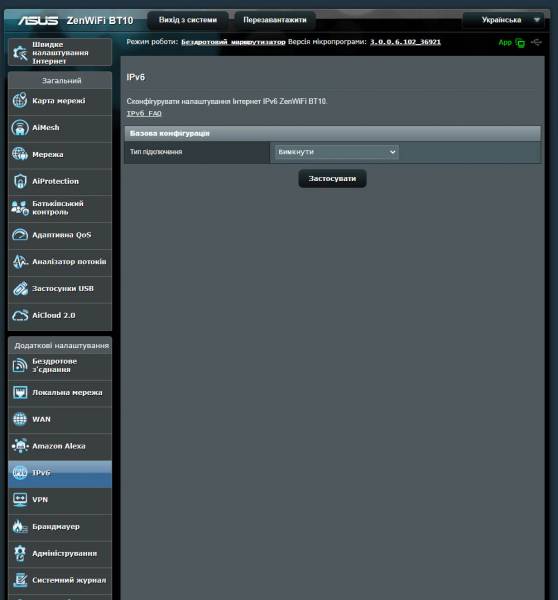Open the Українська language dropdown
The image size is (558, 600).
click(503, 20)
